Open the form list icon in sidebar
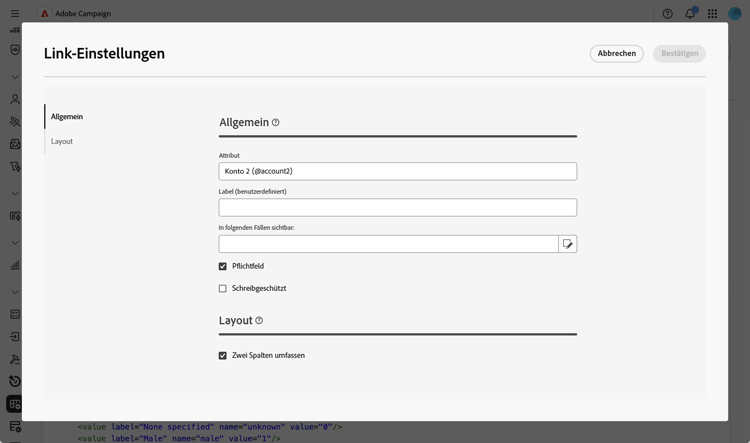Screen dimensions: 750x443 pos(15,314)
